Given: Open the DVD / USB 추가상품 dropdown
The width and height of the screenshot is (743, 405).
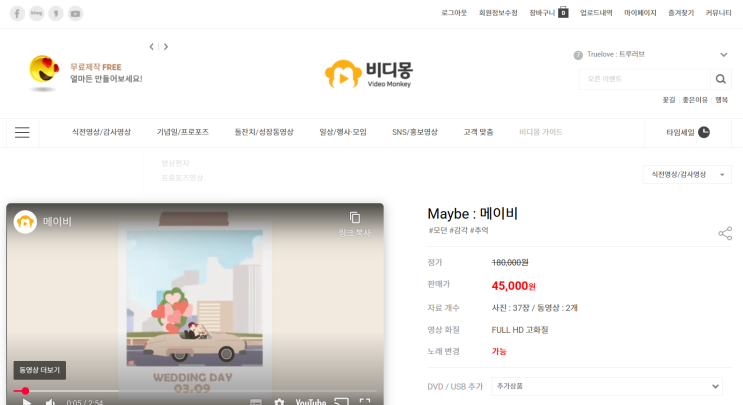Looking at the screenshot, I should click(607, 386).
